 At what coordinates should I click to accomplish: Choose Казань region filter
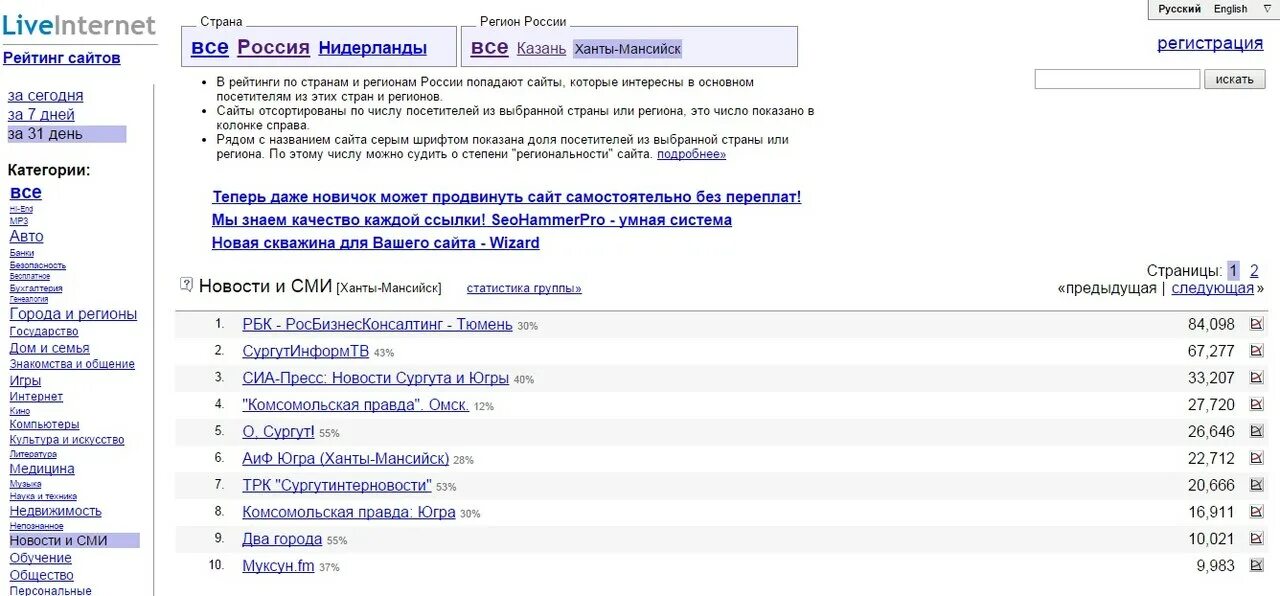[541, 48]
